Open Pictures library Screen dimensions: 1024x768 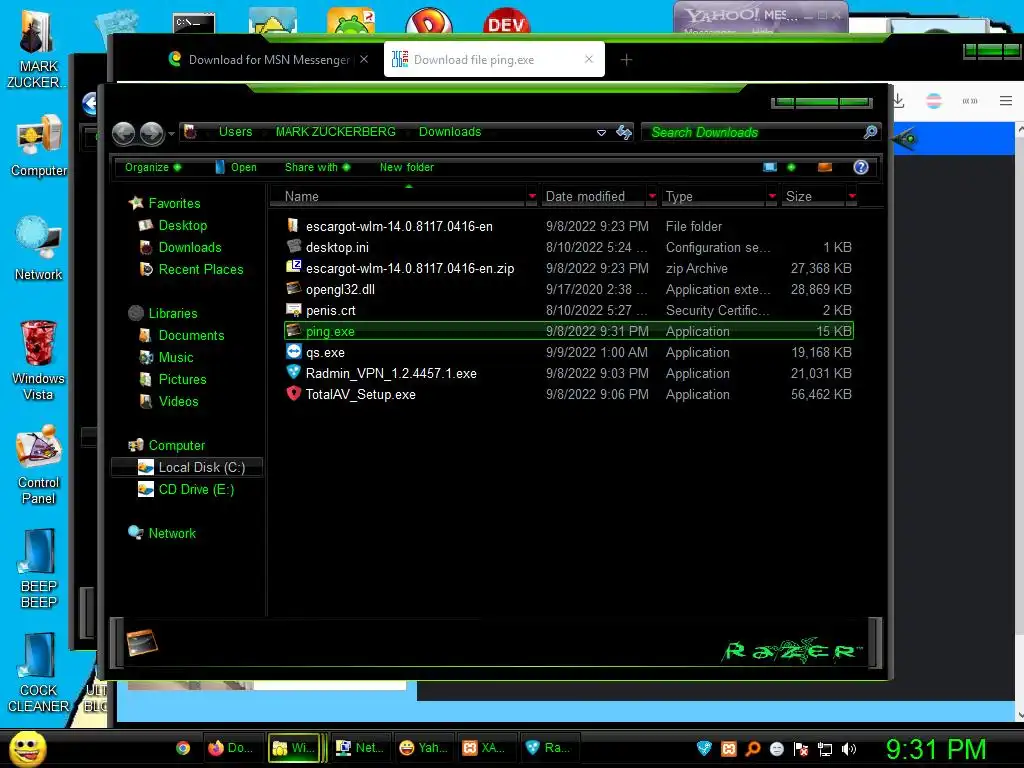(182, 379)
